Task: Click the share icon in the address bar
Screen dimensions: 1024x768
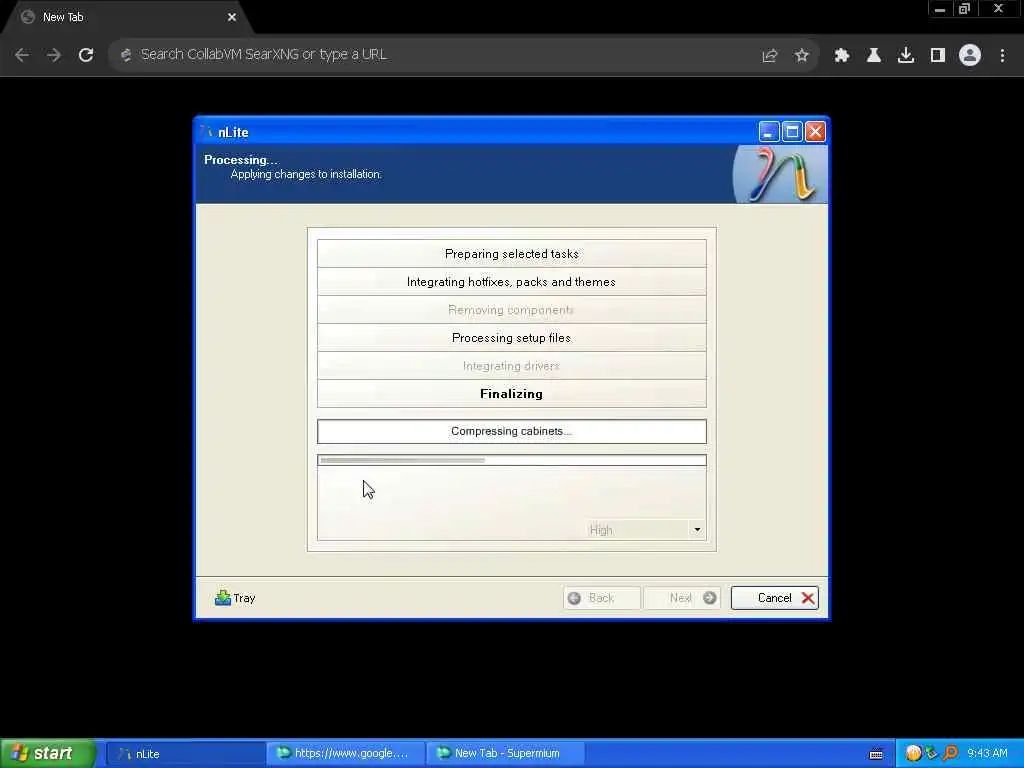Action: pos(769,56)
